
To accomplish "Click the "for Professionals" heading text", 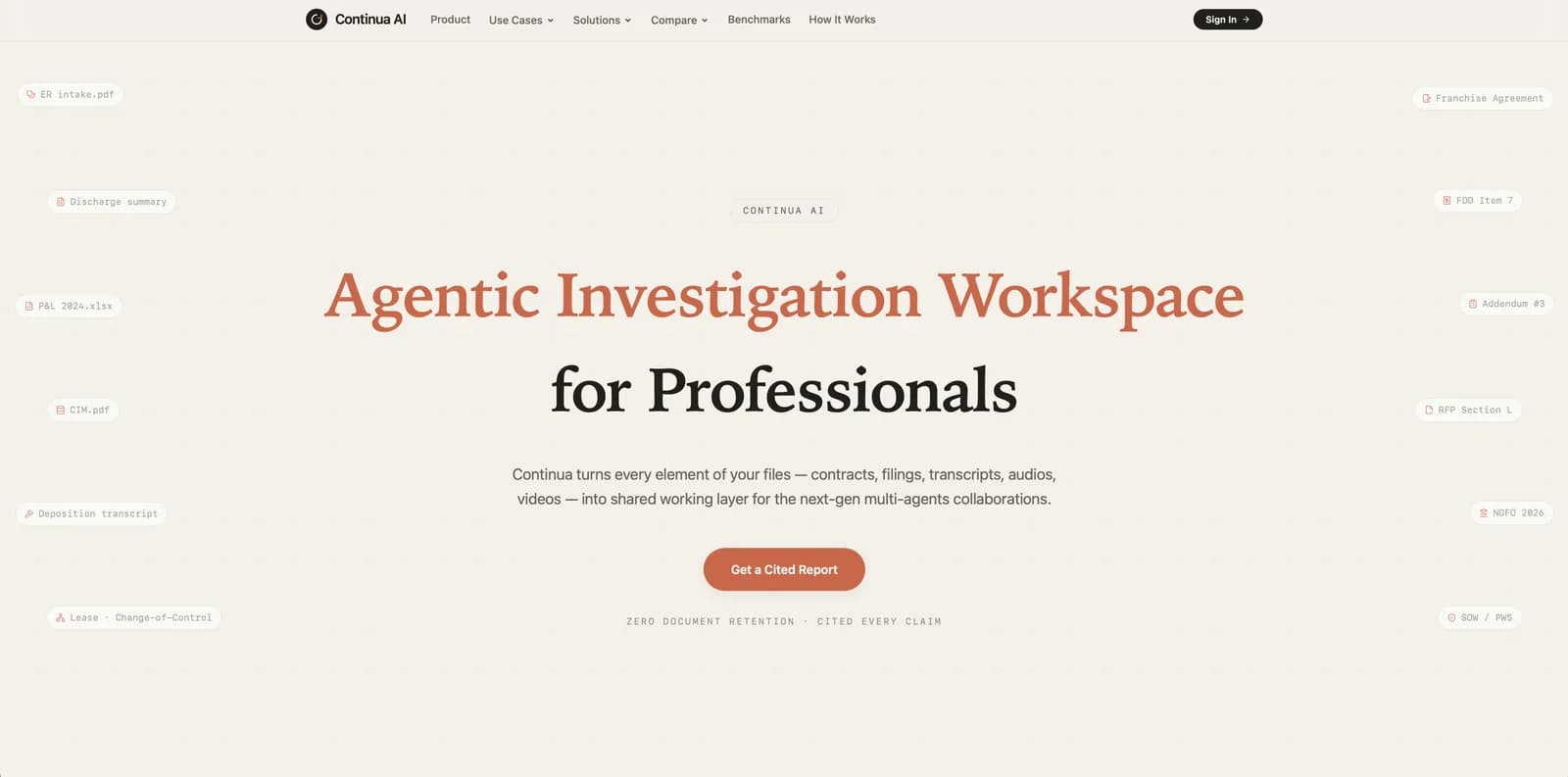I will click(x=784, y=391).
